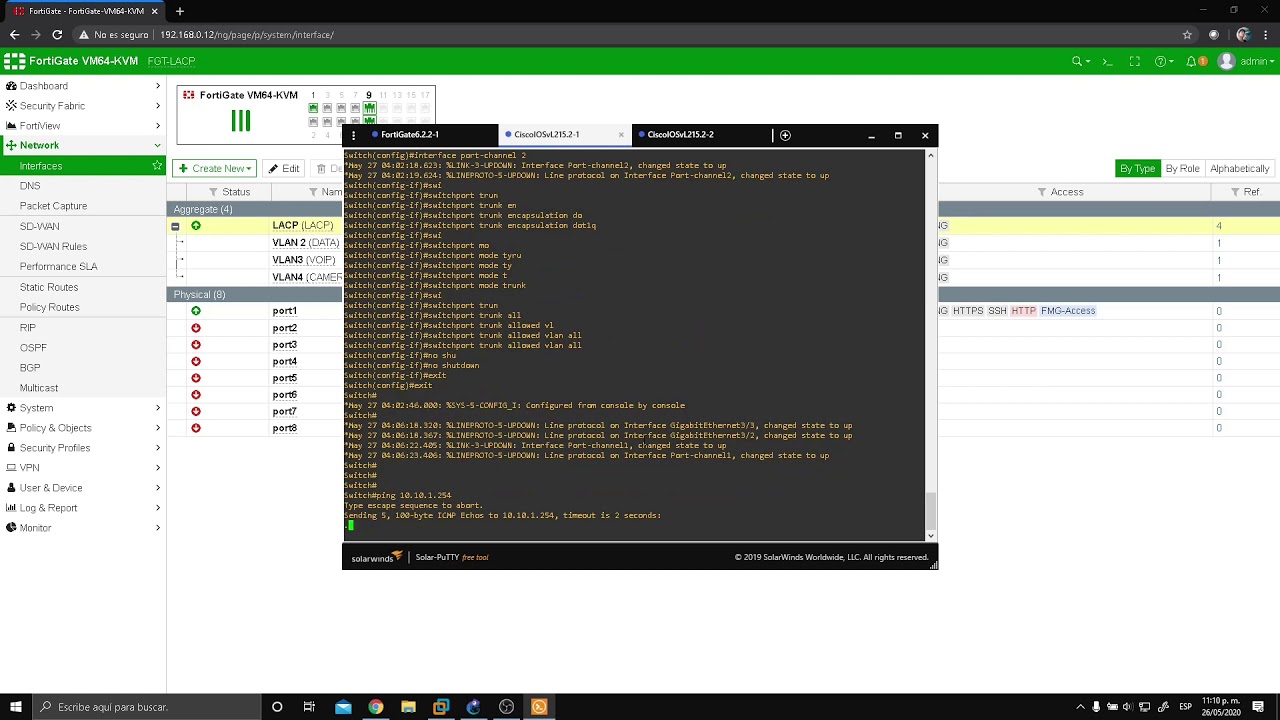
Task: Open File Explorer on taskbar
Action: [408, 707]
